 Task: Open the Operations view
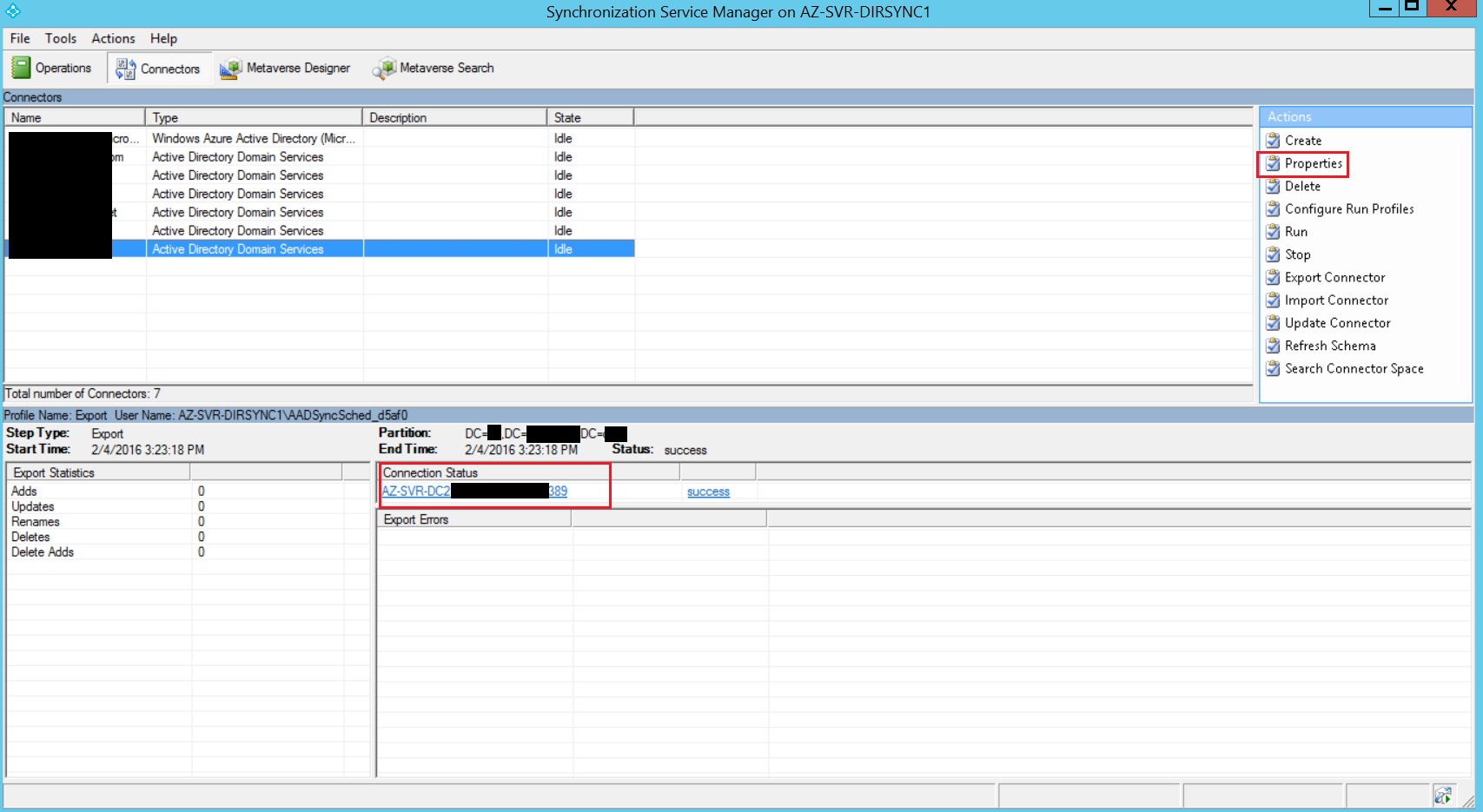[x=53, y=68]
